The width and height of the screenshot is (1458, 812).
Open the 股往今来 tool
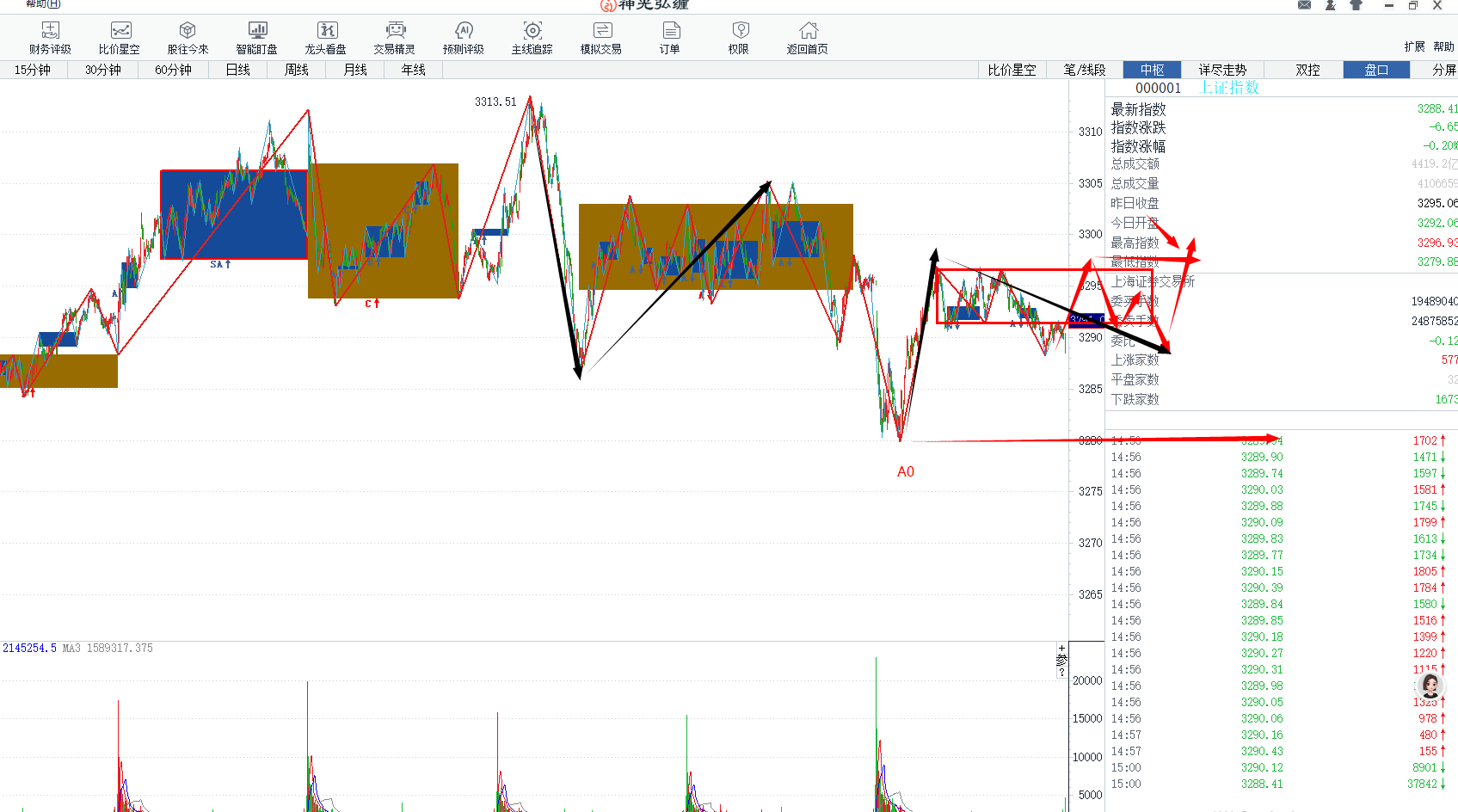(188, 39)
